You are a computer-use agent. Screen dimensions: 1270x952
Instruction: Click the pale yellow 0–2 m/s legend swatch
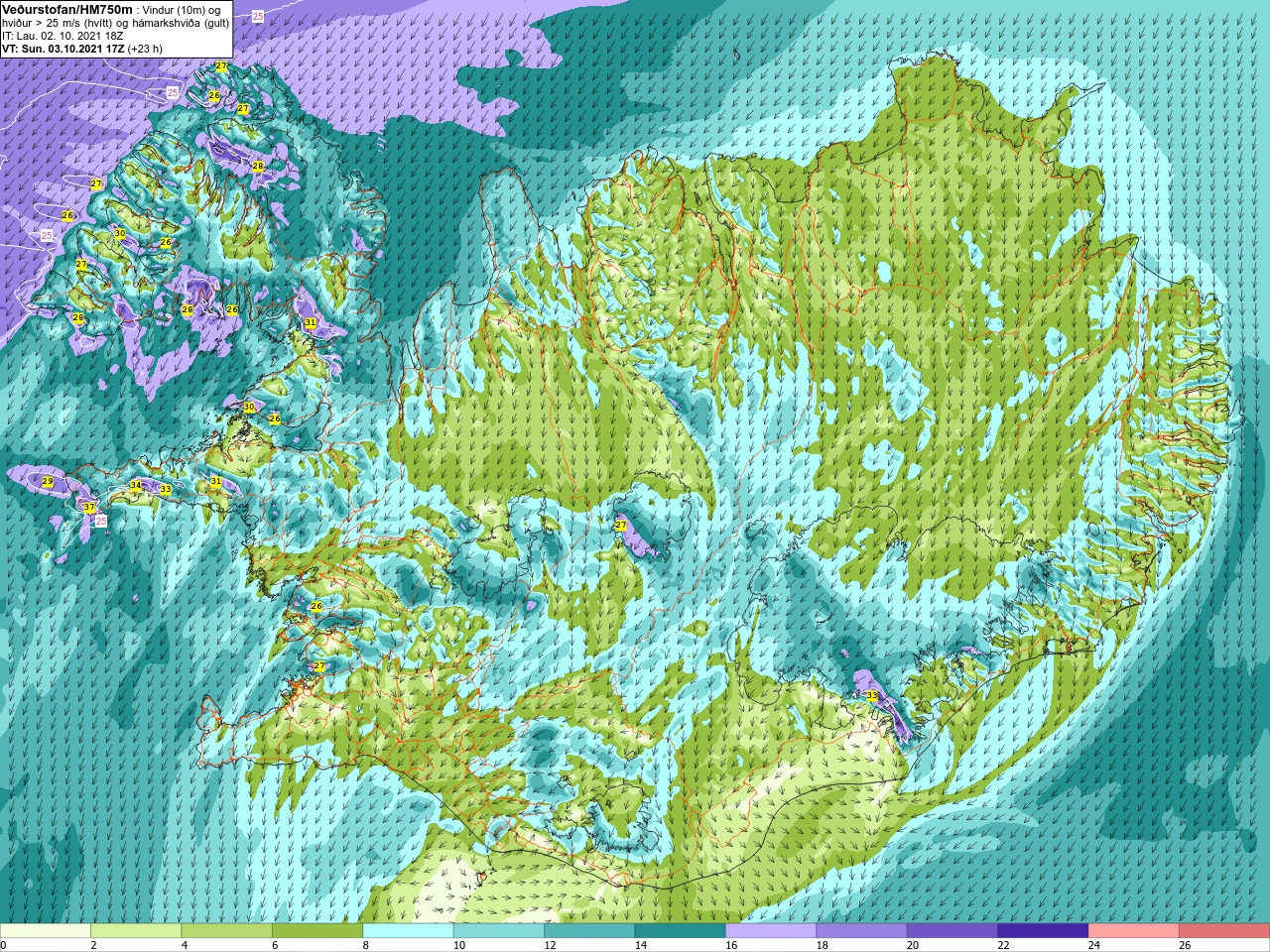pyautogui.click(x=46, y=931)
